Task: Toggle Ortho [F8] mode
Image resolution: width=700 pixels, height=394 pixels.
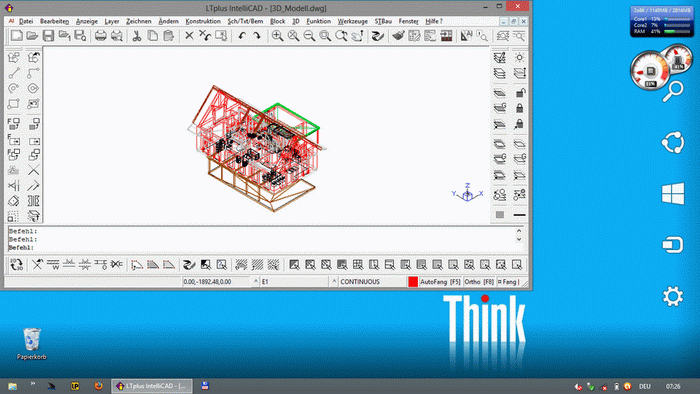Action: point(479,282)
